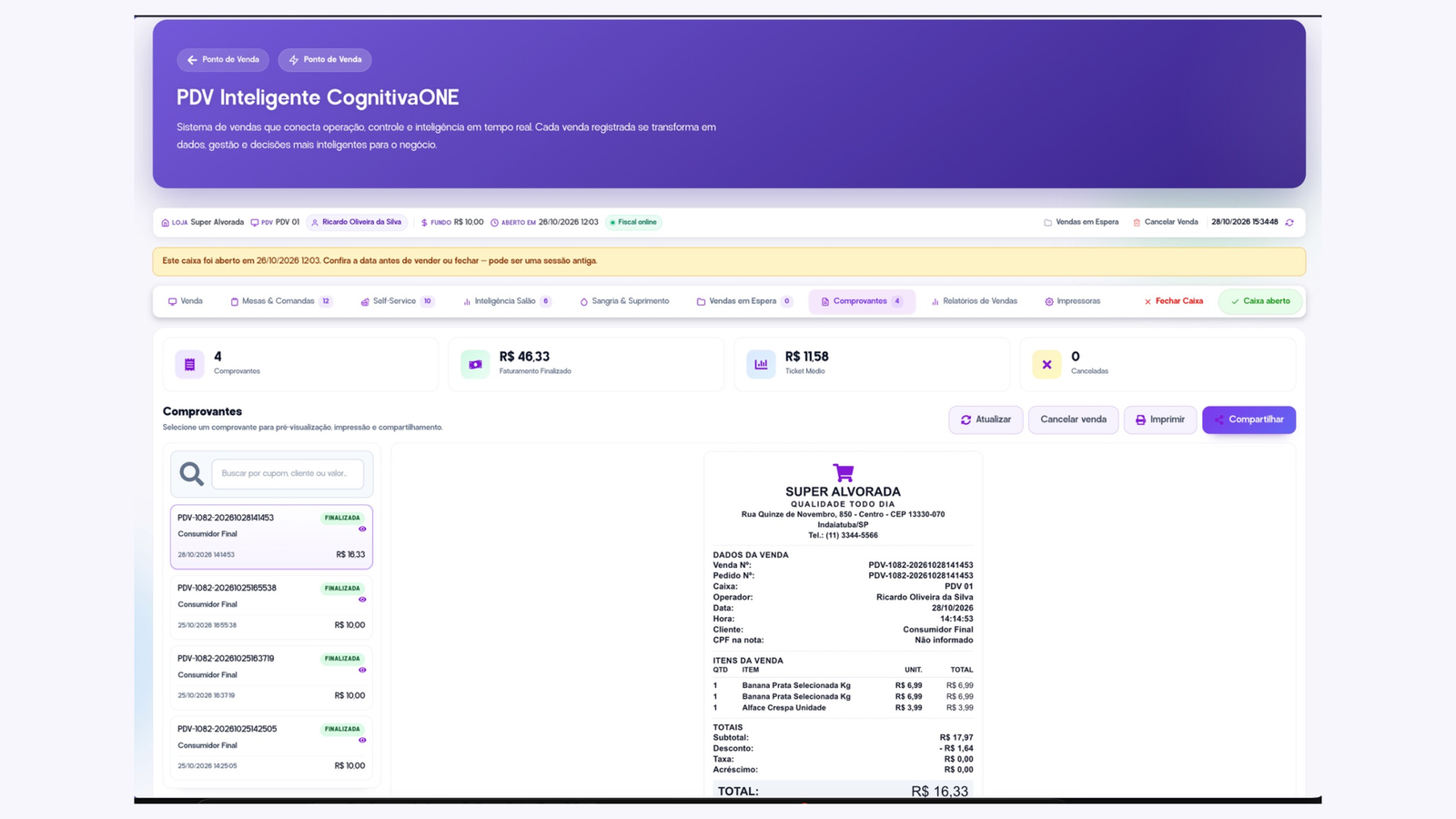Click the Ticket Médio chart icon
This screenshot has width=1456, height=819.
pos(761,364)
